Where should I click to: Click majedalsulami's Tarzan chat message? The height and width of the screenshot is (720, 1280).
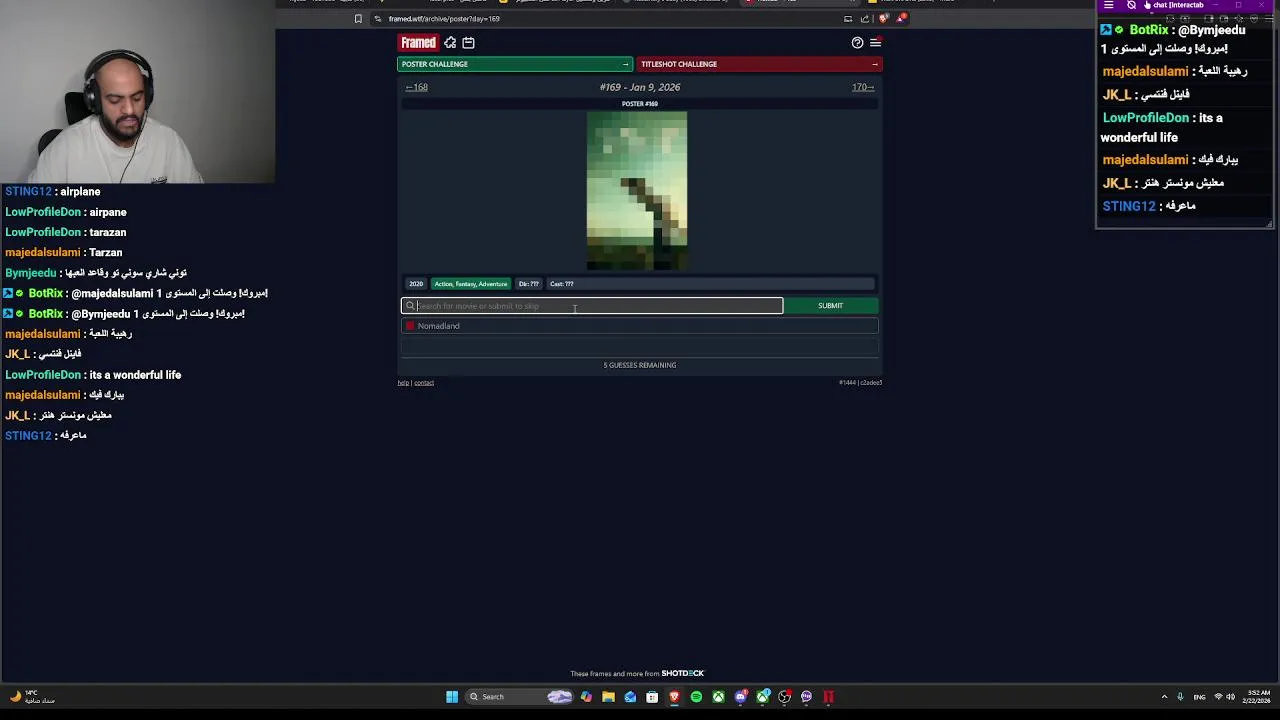point(63,253)
